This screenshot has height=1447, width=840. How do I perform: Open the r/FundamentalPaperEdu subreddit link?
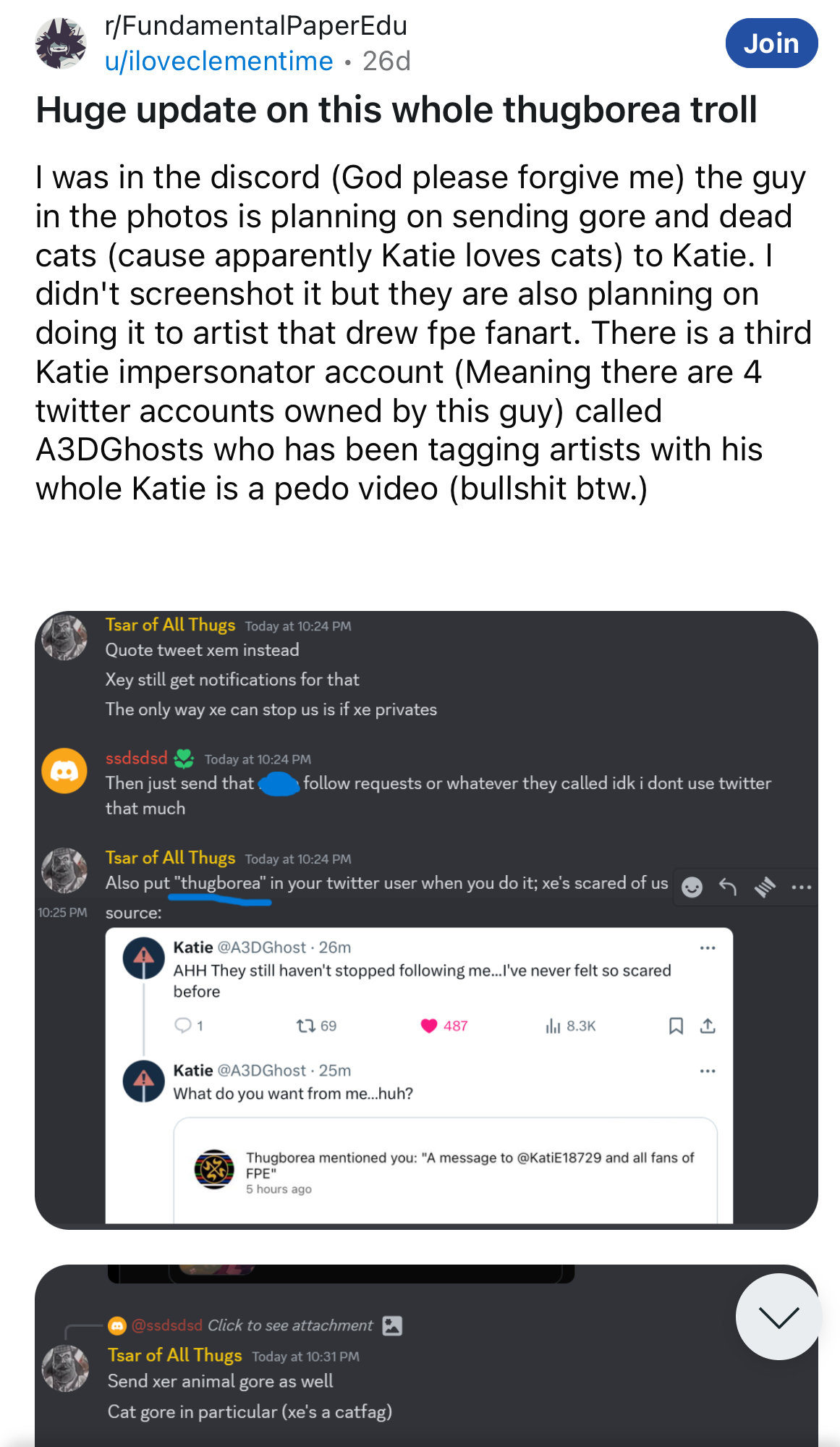256,25
